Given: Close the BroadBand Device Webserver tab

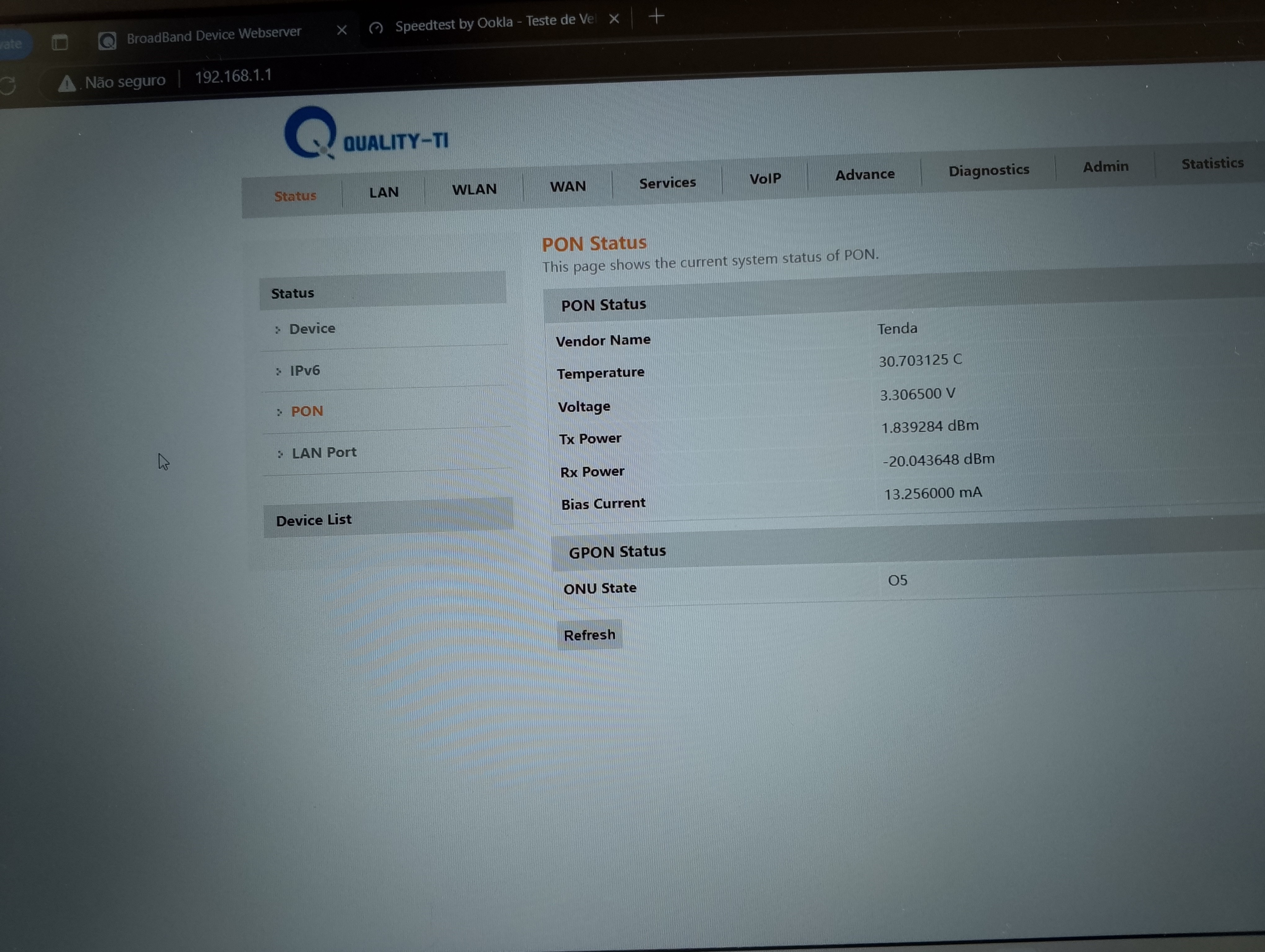Looking at the screenshot, I should coord(341,30).
